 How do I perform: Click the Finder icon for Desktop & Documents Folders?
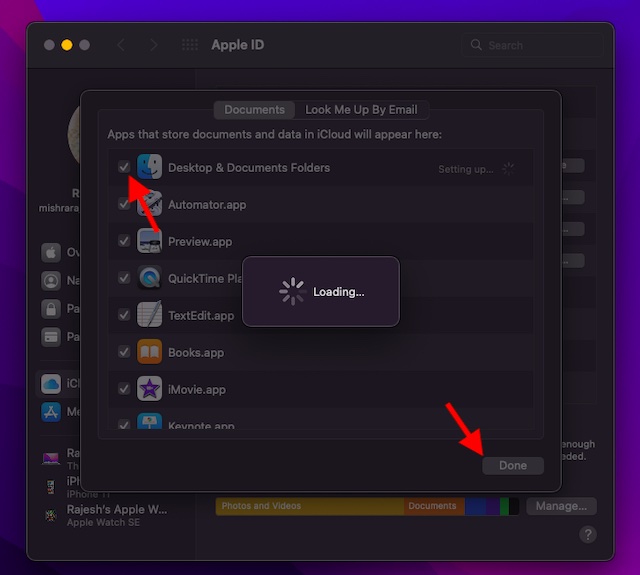(149, 167)
